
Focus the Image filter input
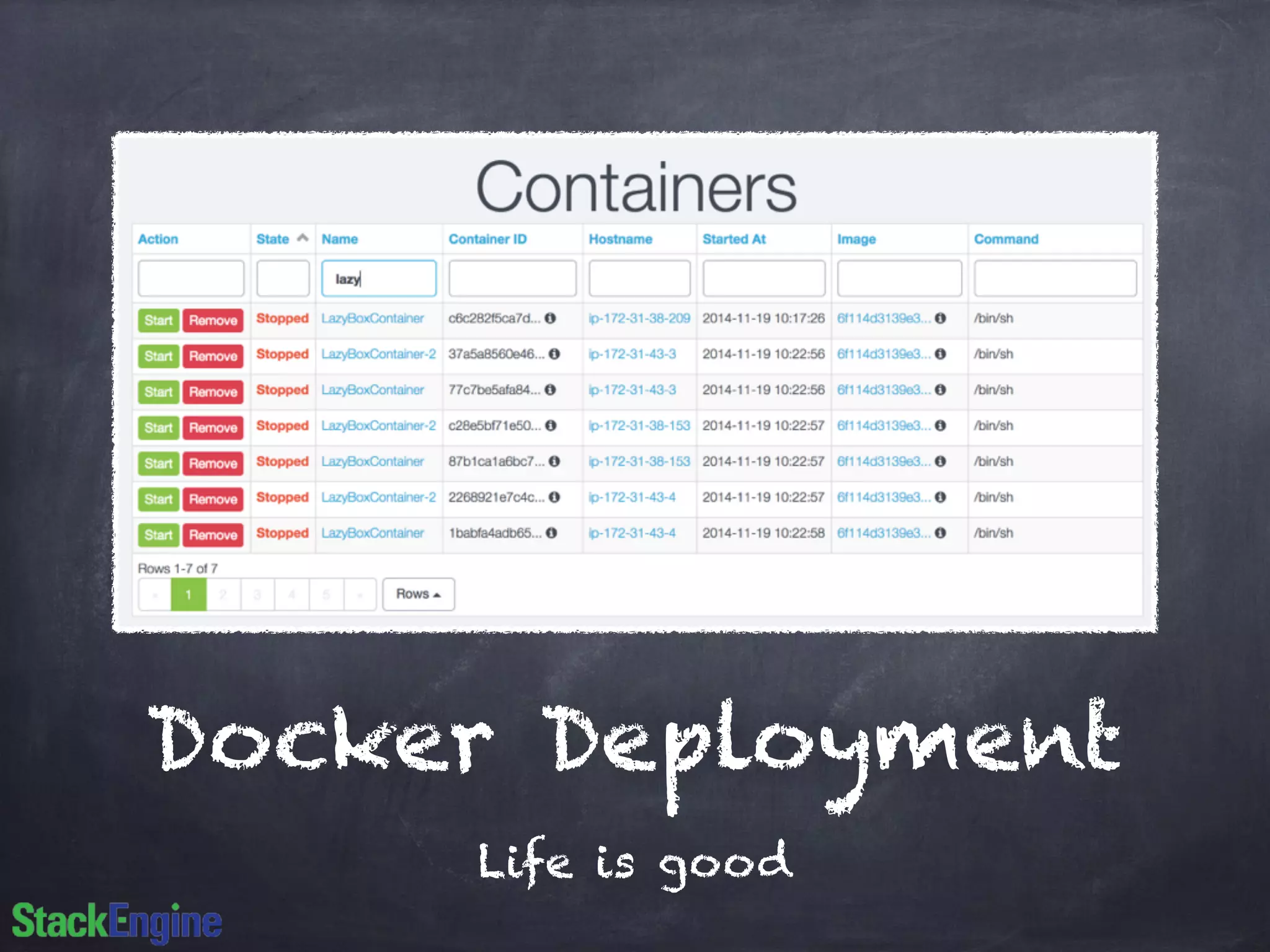(899, 278)
